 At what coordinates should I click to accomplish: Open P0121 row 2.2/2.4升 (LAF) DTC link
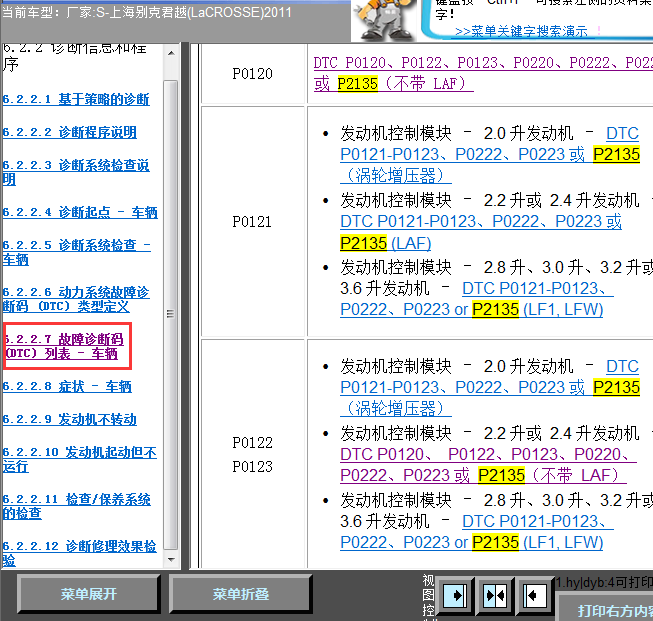[481, 232]
